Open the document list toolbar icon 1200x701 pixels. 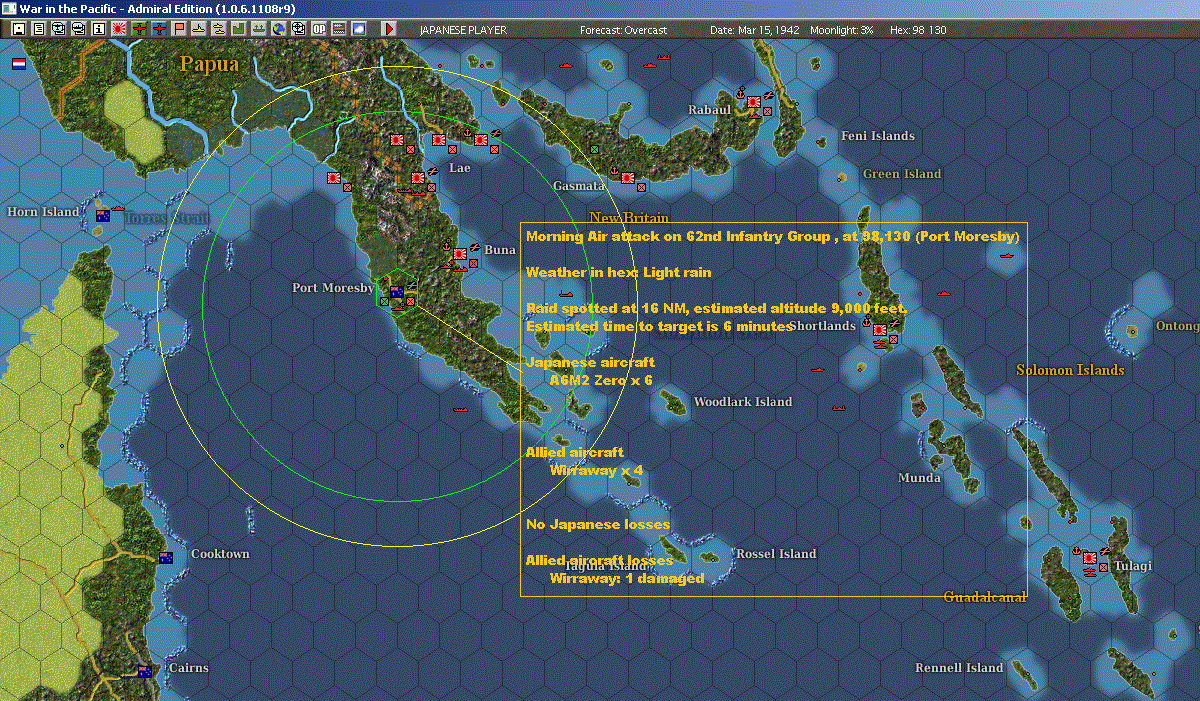39,29
